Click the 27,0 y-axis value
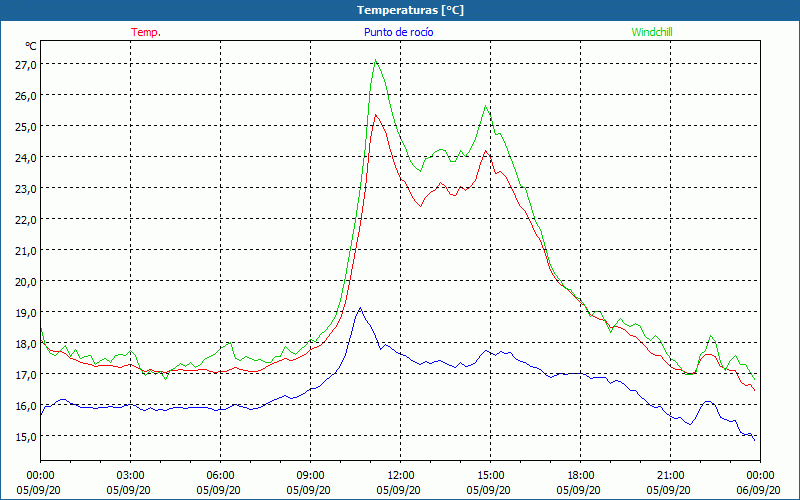Screen dimensions: 800x500 pyautogui.click(x=25, y=64)
